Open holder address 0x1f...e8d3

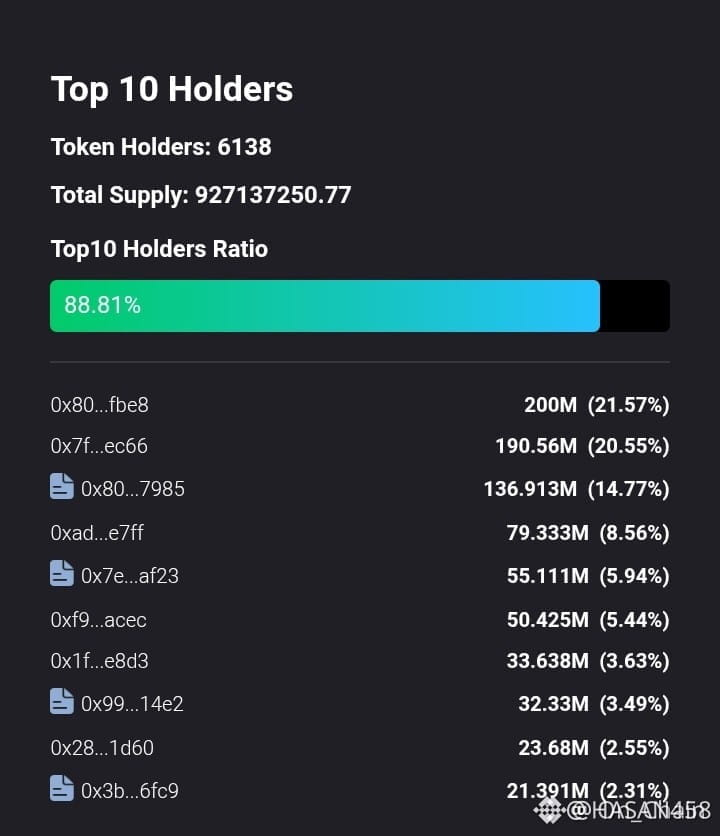point(100,661)
